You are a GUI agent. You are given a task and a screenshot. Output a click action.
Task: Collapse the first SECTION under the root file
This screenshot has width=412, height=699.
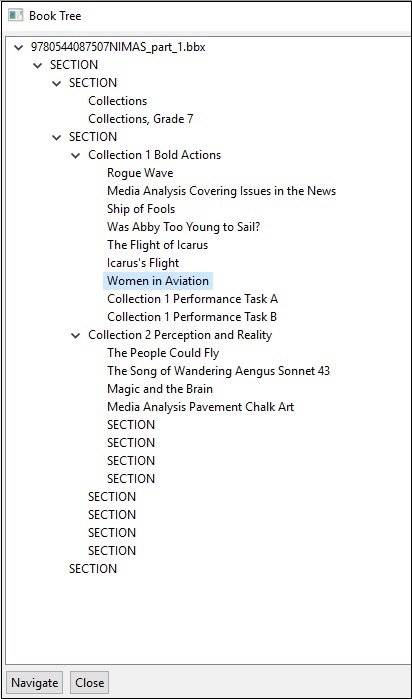(x=38, y=66)
